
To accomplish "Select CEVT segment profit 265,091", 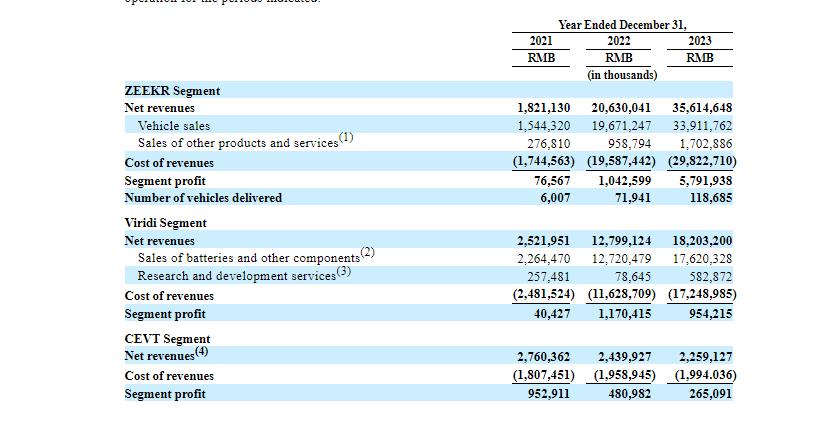I will click(x=711, y=394).
